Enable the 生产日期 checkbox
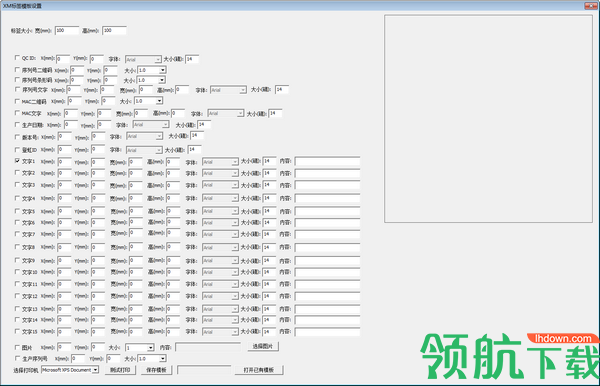Viewport: 600px width, 386px height. [17, 125]
